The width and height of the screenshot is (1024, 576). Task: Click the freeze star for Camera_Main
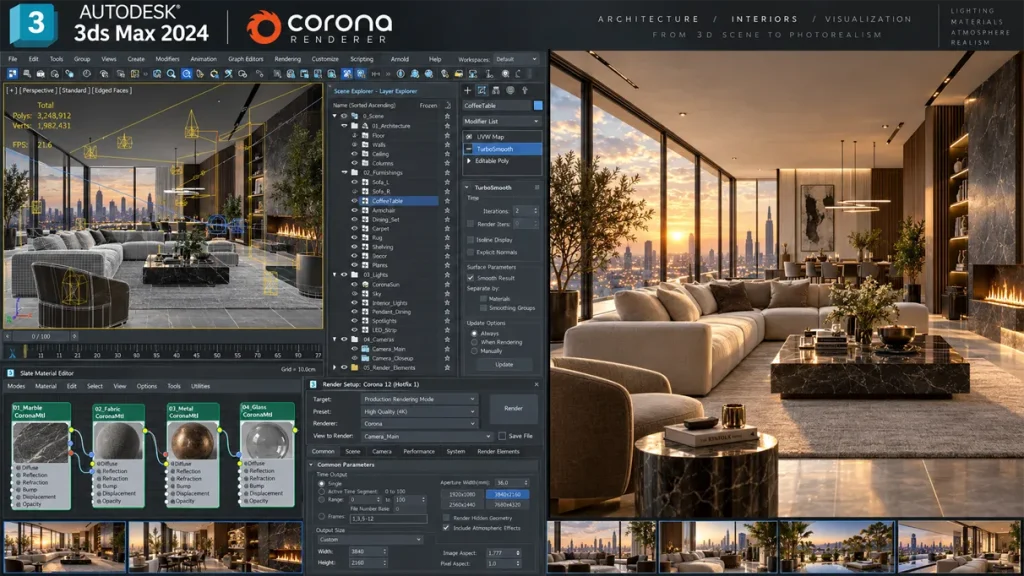click(x=447, y=349)
